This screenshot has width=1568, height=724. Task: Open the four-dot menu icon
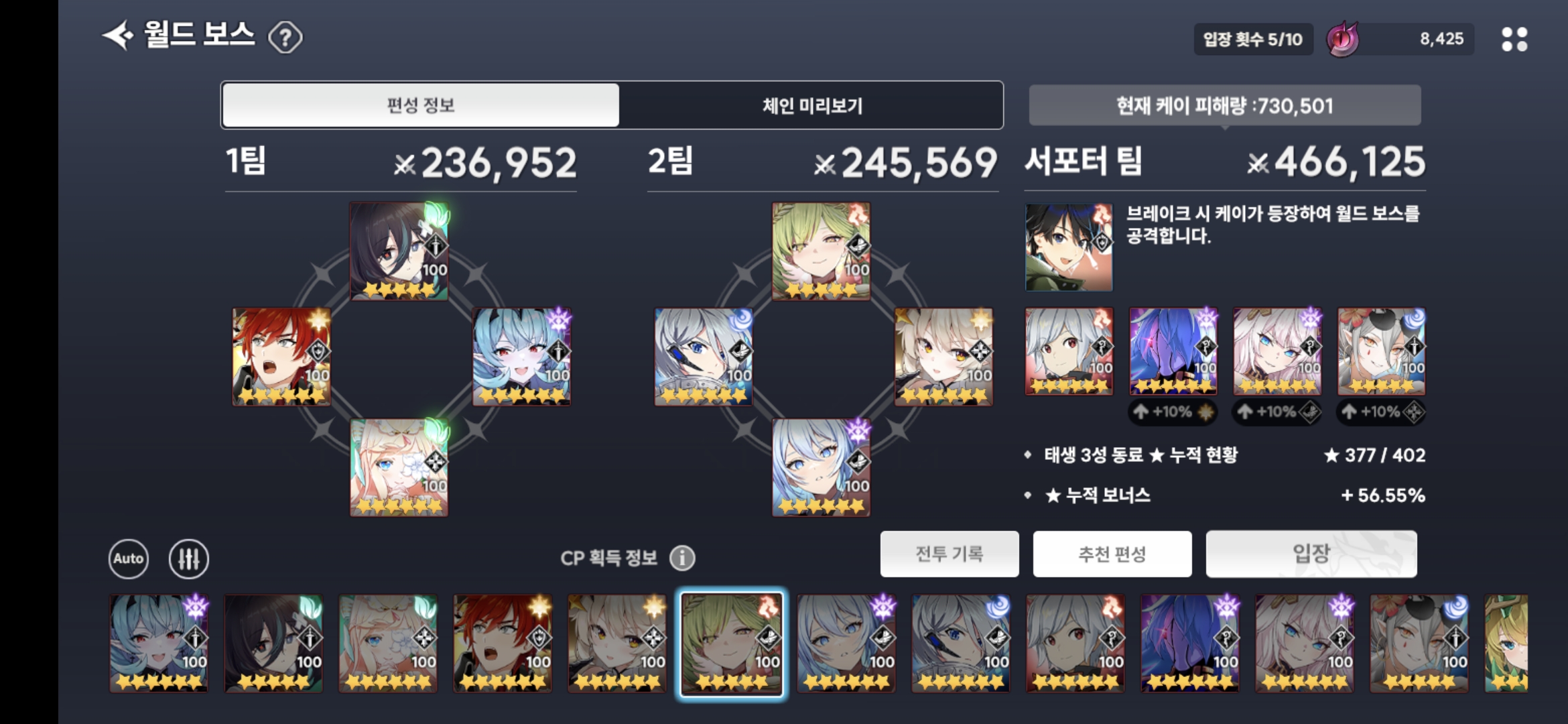tap(1514, 39)
